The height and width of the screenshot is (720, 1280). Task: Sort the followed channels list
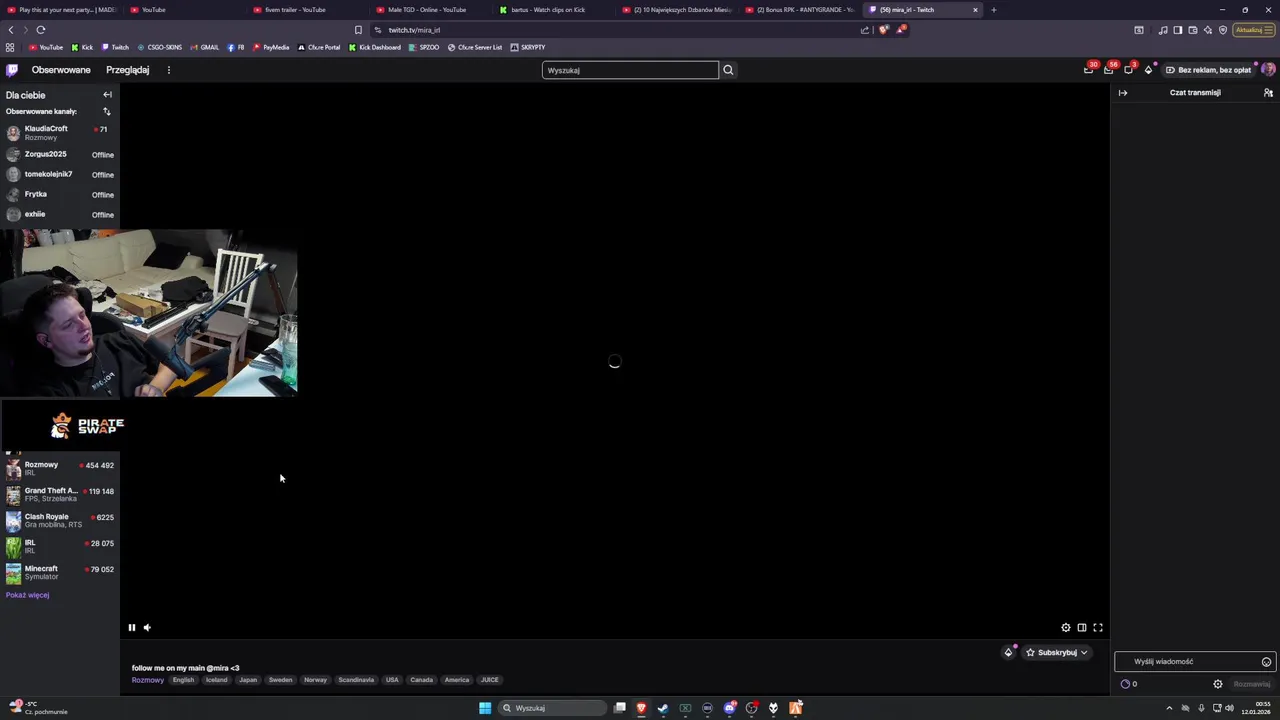tap(107, 111)
